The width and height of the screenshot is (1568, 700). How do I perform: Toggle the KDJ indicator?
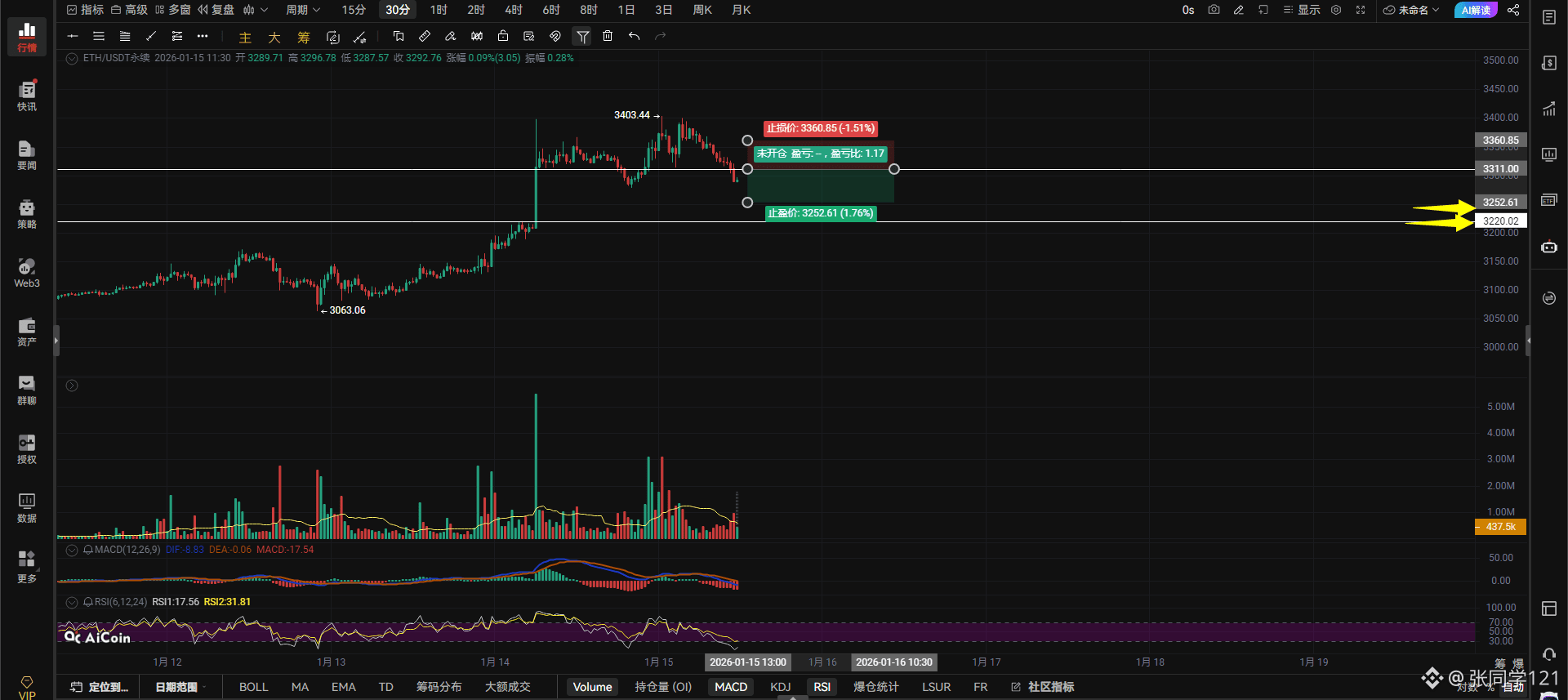click(x=781, y=687)
